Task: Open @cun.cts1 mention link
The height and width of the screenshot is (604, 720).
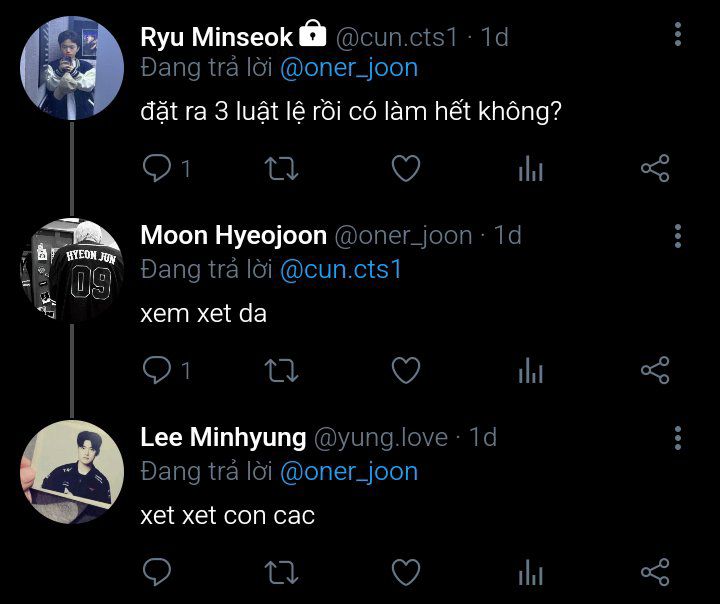Action: point(340,270)
